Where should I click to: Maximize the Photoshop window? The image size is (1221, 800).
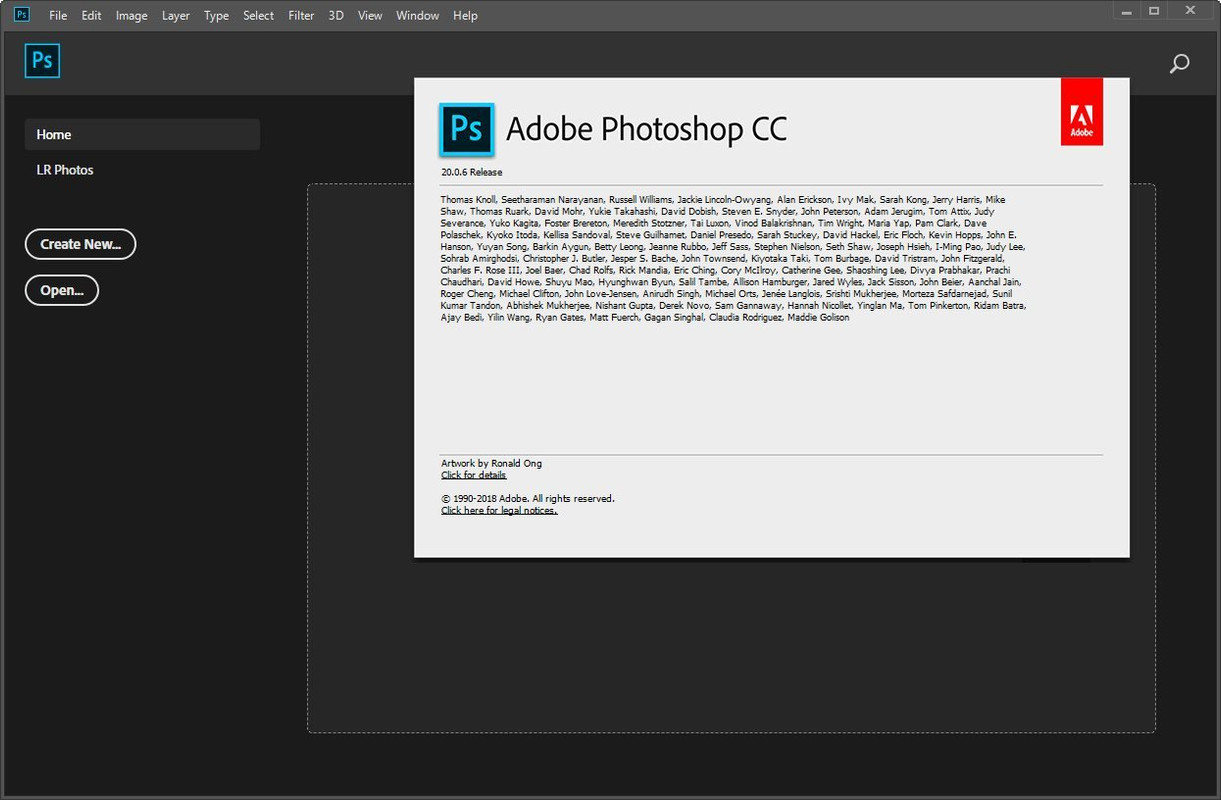[x=1154, y=11]
